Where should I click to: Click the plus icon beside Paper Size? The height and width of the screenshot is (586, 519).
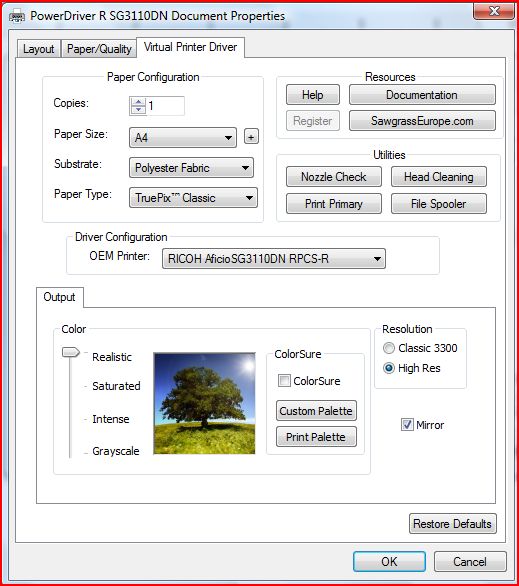(x=251, y=137)
